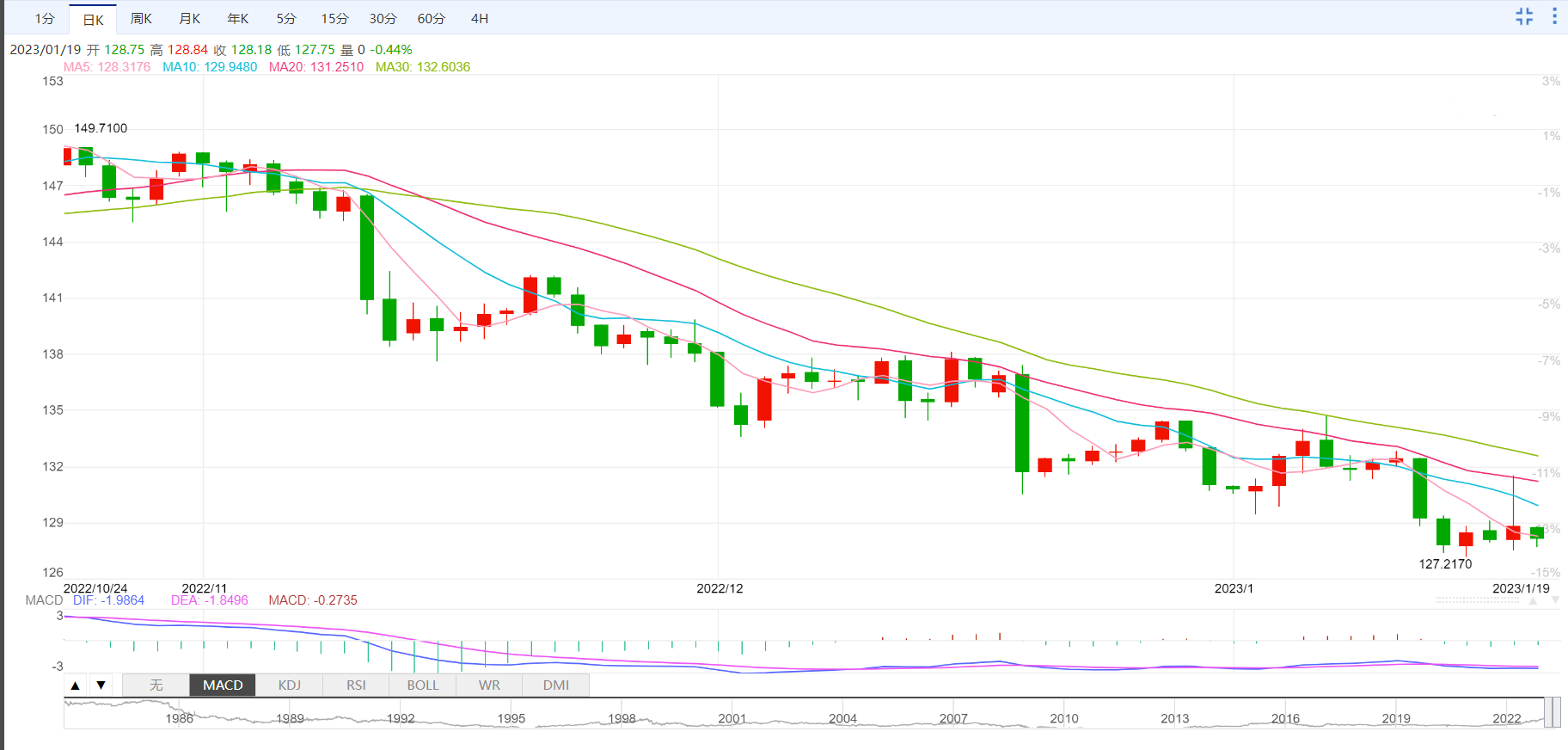The height and width of the screenshot is (750, 1568).
Task: Switch to the DMI indicator
Action: click(556, 685)
